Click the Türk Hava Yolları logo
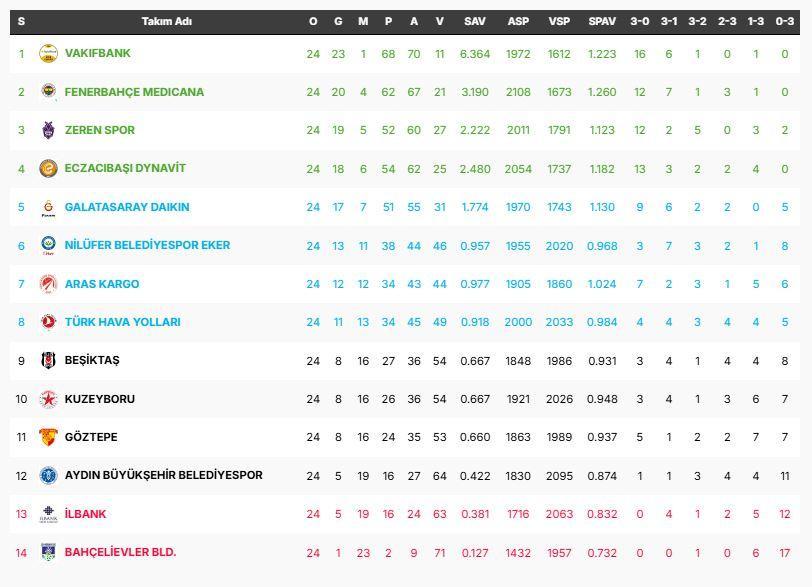The image size is (812, 587). click(48, 322)
